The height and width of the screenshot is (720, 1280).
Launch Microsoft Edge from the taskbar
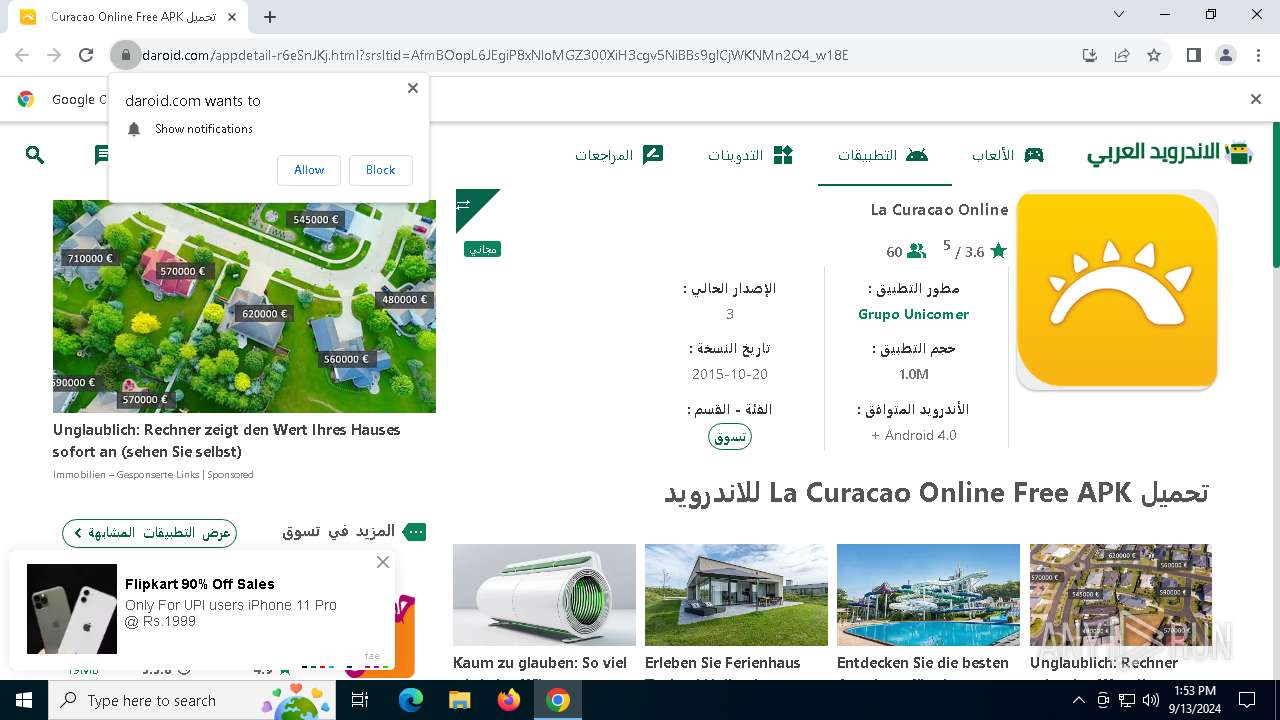(411, 700)
